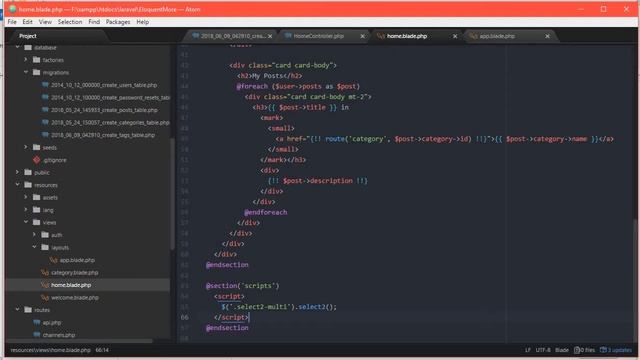
Task: Open 2018_06_09_042910_create_tags_table.php file
Action: [103, 135]
